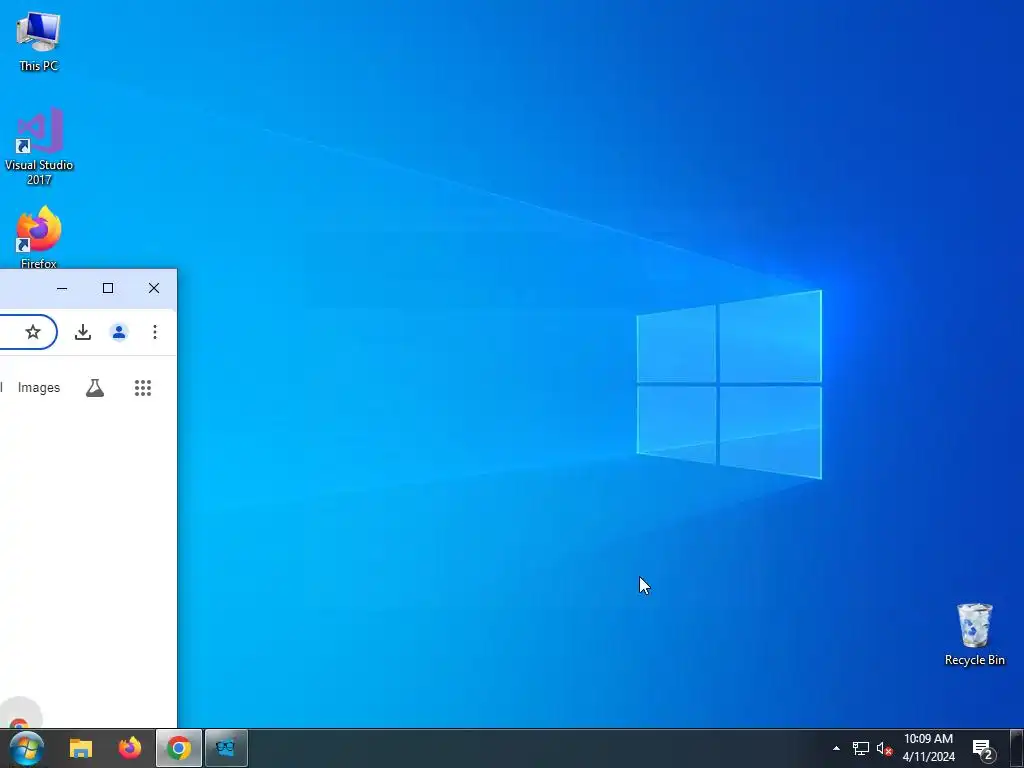Go to Google Images link

[x=39, y=387]
